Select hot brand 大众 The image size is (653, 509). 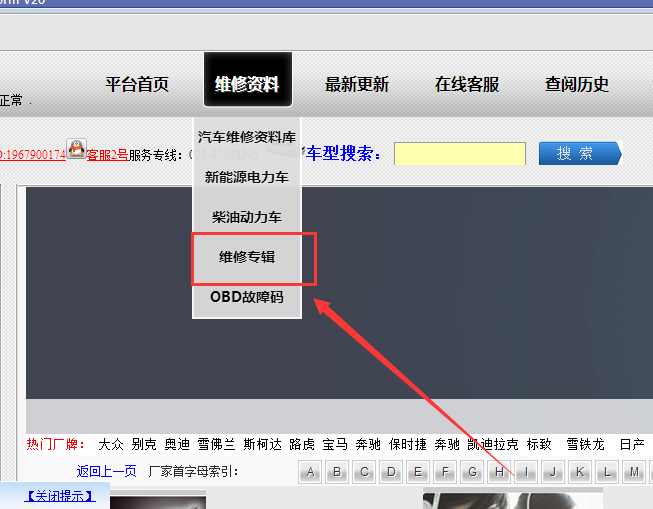[111, 444]
